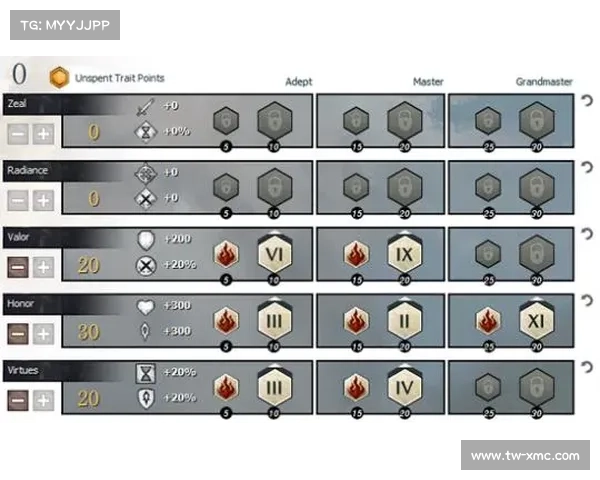Click the Virtues boon duration hourglass icon
Viewport: 600px width, 480px height.
(x=146, y=374)
